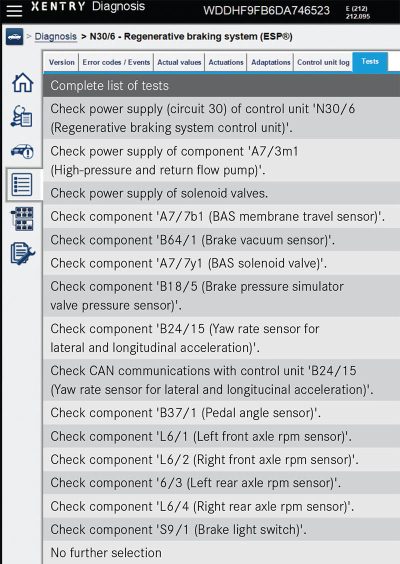Open the Error codes / Events tab
This screenshot has height=564, width=400.
(x=116, y=62)
